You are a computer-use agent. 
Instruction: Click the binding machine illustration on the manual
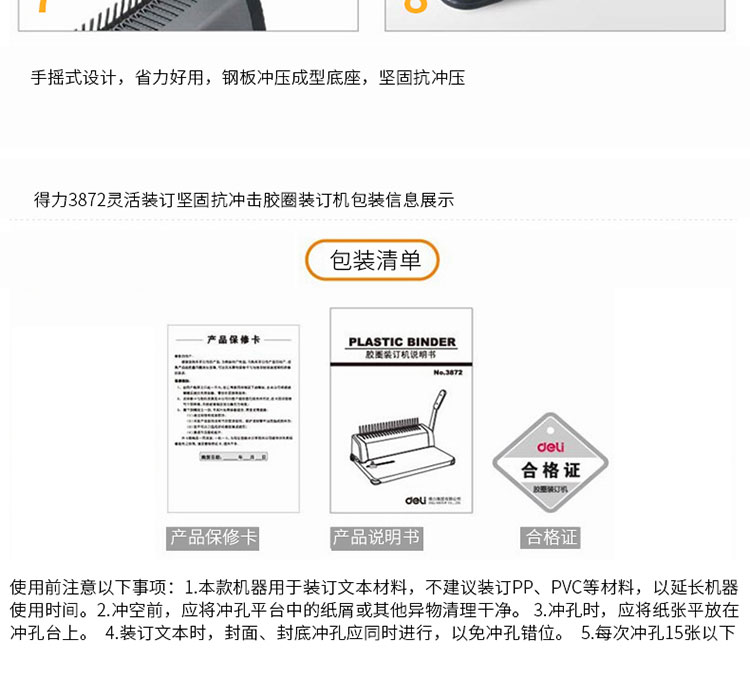pos(403,437)
